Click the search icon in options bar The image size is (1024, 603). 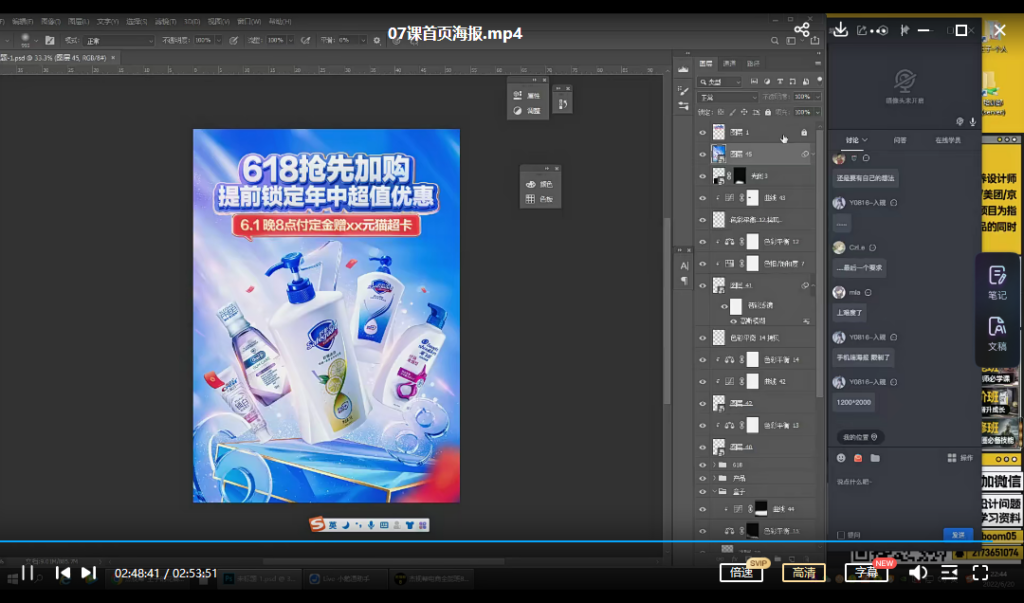point(775,41)
